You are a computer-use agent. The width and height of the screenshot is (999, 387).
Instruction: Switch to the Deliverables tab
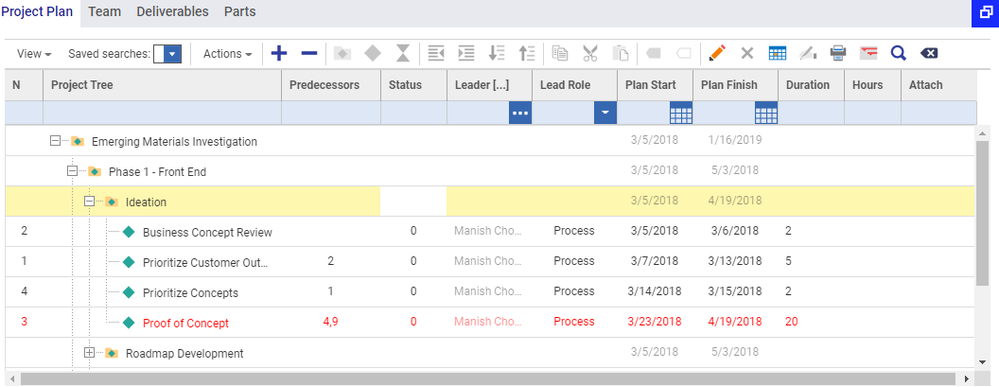(x=172, y=11)
